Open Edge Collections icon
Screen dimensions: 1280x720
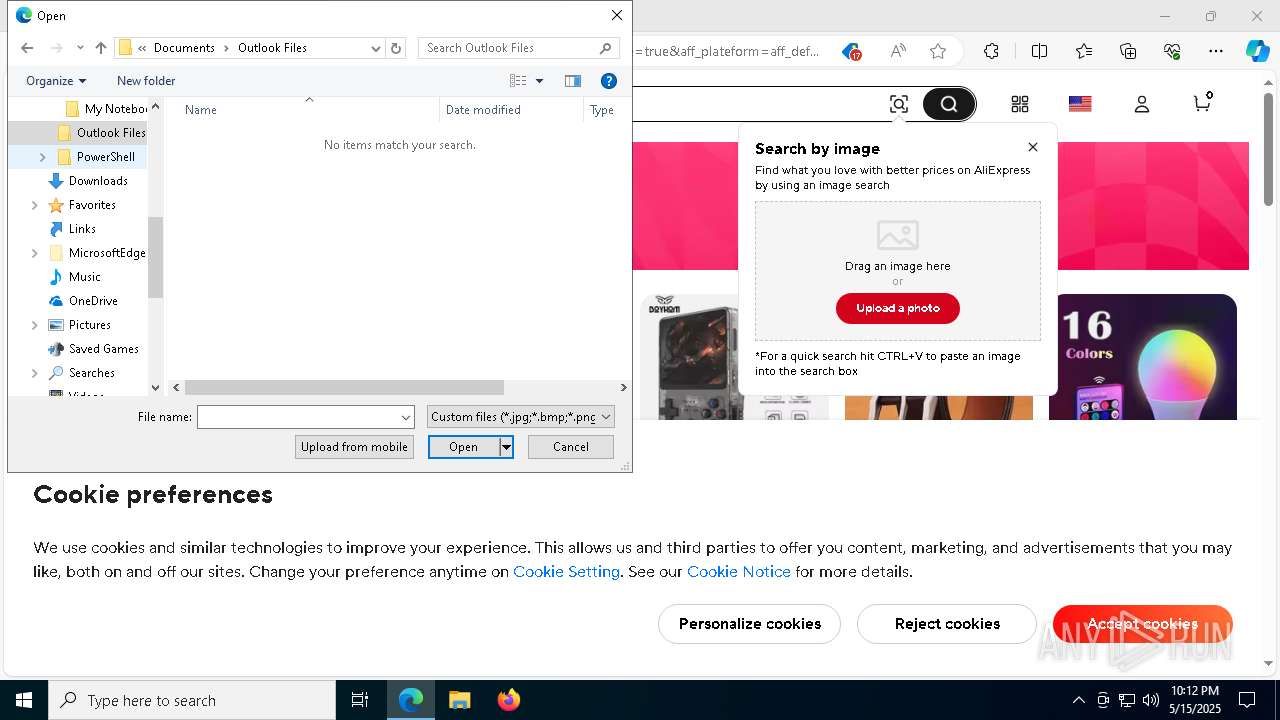click(x=1128, y=51)
